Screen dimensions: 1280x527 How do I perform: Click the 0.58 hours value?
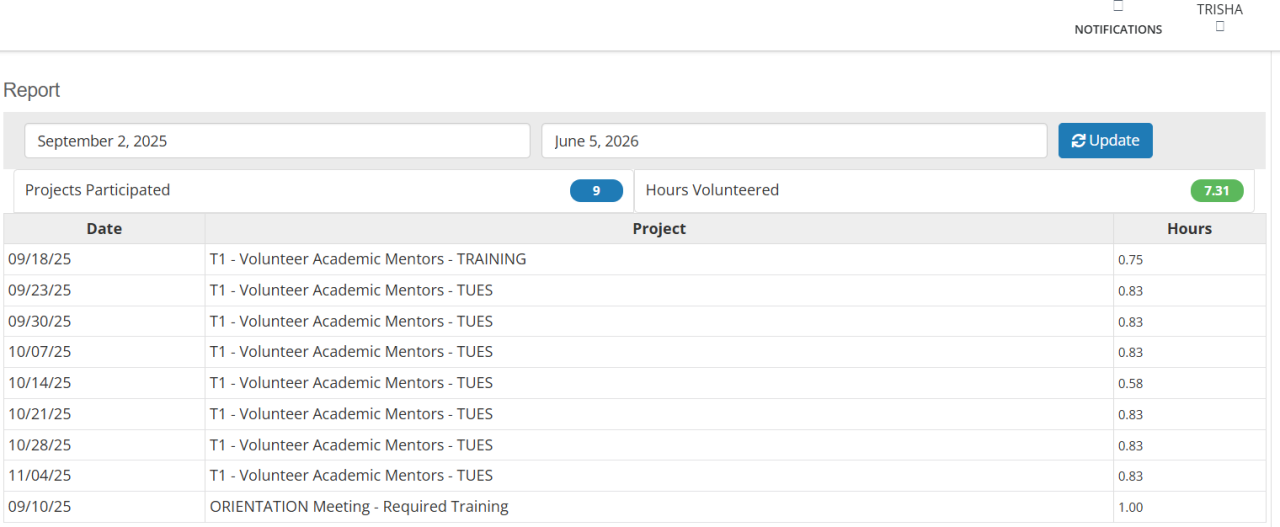tap(1131, 384)
